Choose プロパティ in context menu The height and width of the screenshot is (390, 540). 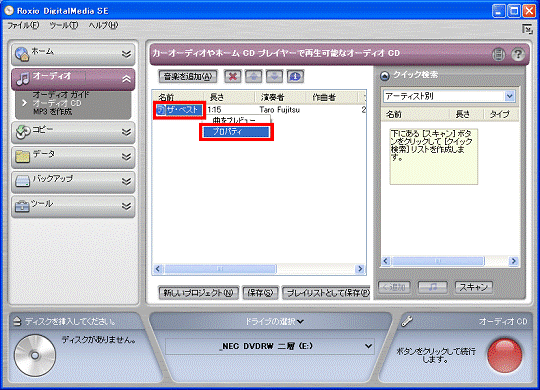[236, 132]
